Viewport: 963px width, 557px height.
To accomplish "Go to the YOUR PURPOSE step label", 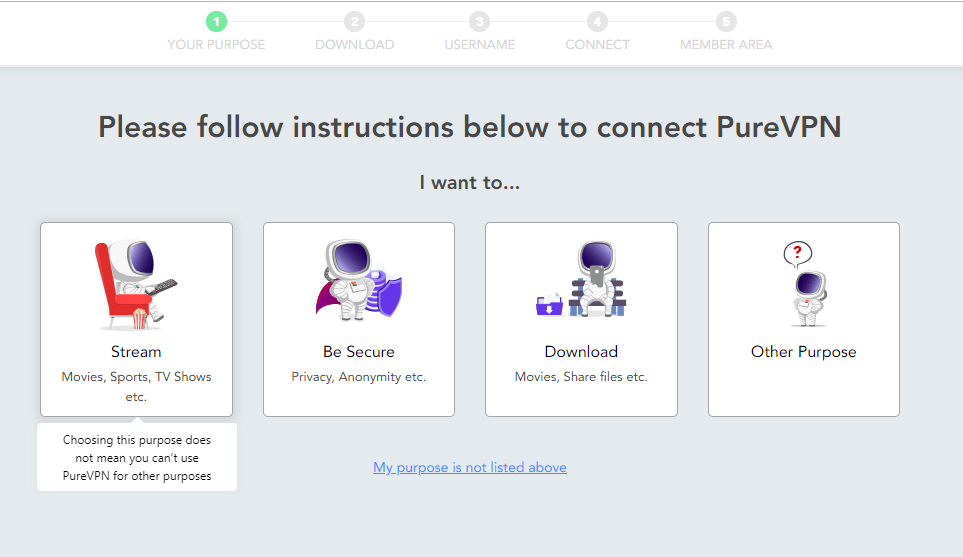I will pos(216,45).
